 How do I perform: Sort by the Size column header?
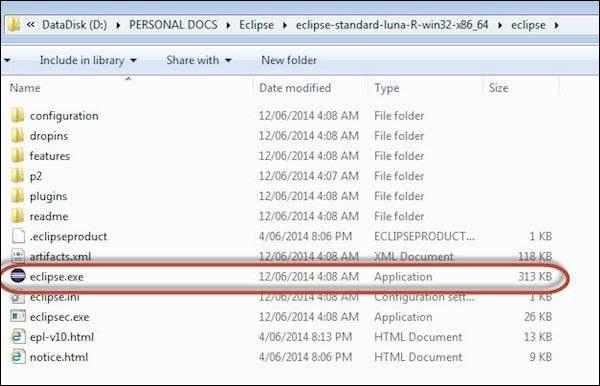(x=499, y=88)
